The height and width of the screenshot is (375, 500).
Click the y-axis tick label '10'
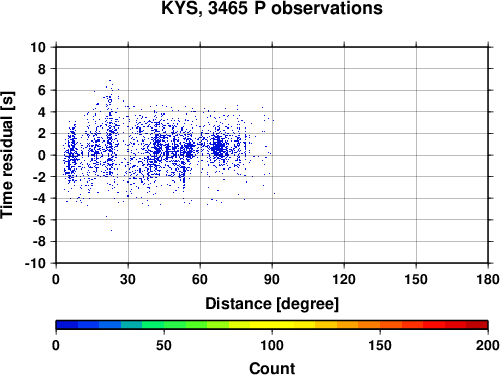tap(38, 47)
